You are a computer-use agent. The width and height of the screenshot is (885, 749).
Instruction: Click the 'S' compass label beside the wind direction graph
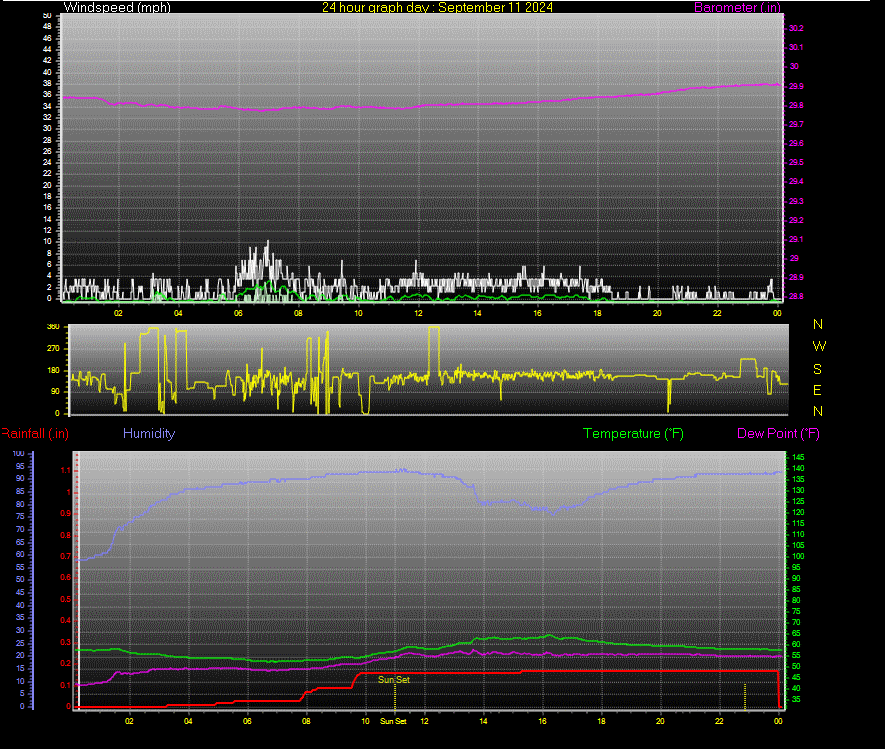click(817, 369)
